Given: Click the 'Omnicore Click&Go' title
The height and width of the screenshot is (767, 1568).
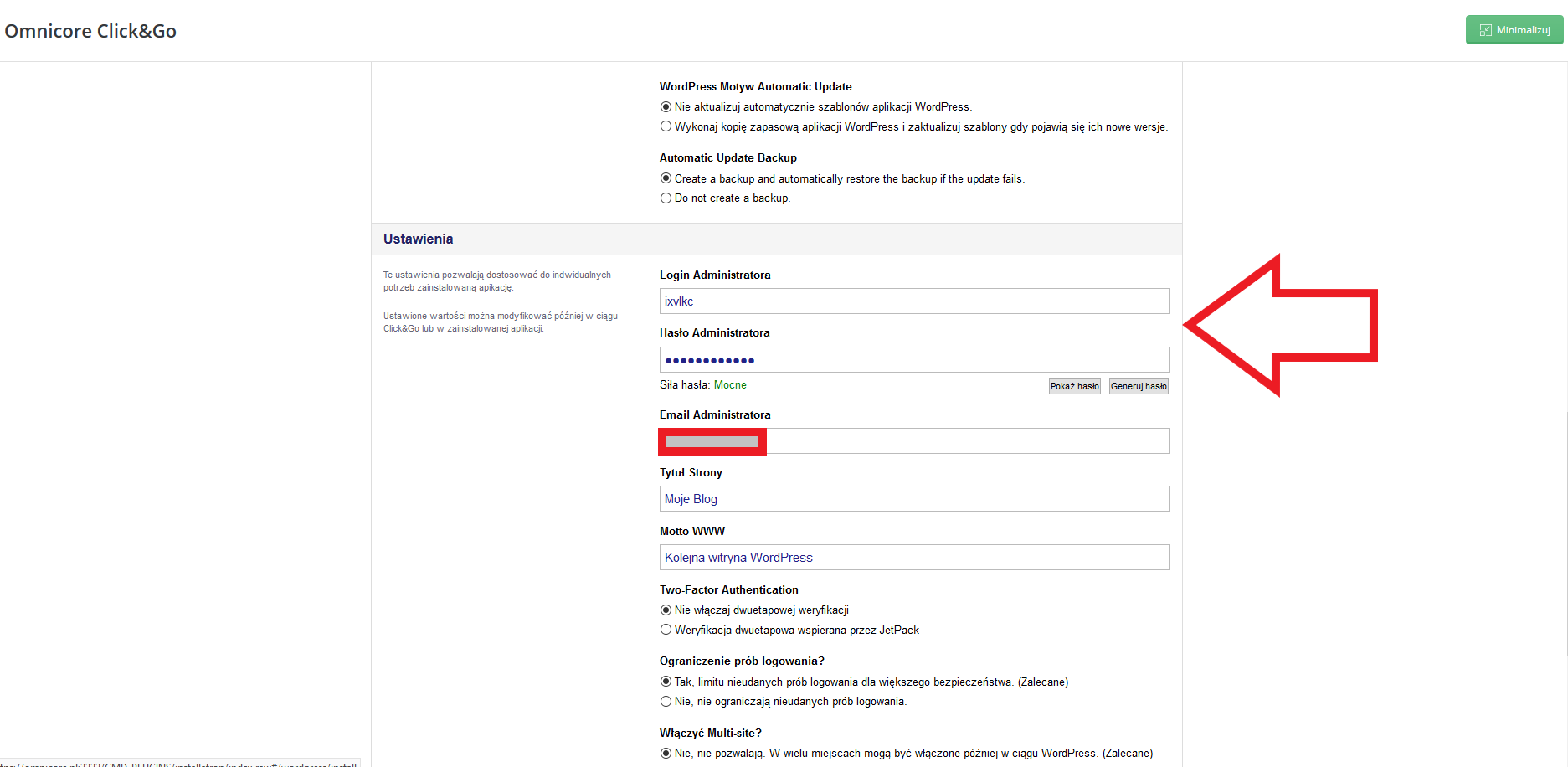Looking at the screenshot, I should pyautogui.click(x=90, y=31).
